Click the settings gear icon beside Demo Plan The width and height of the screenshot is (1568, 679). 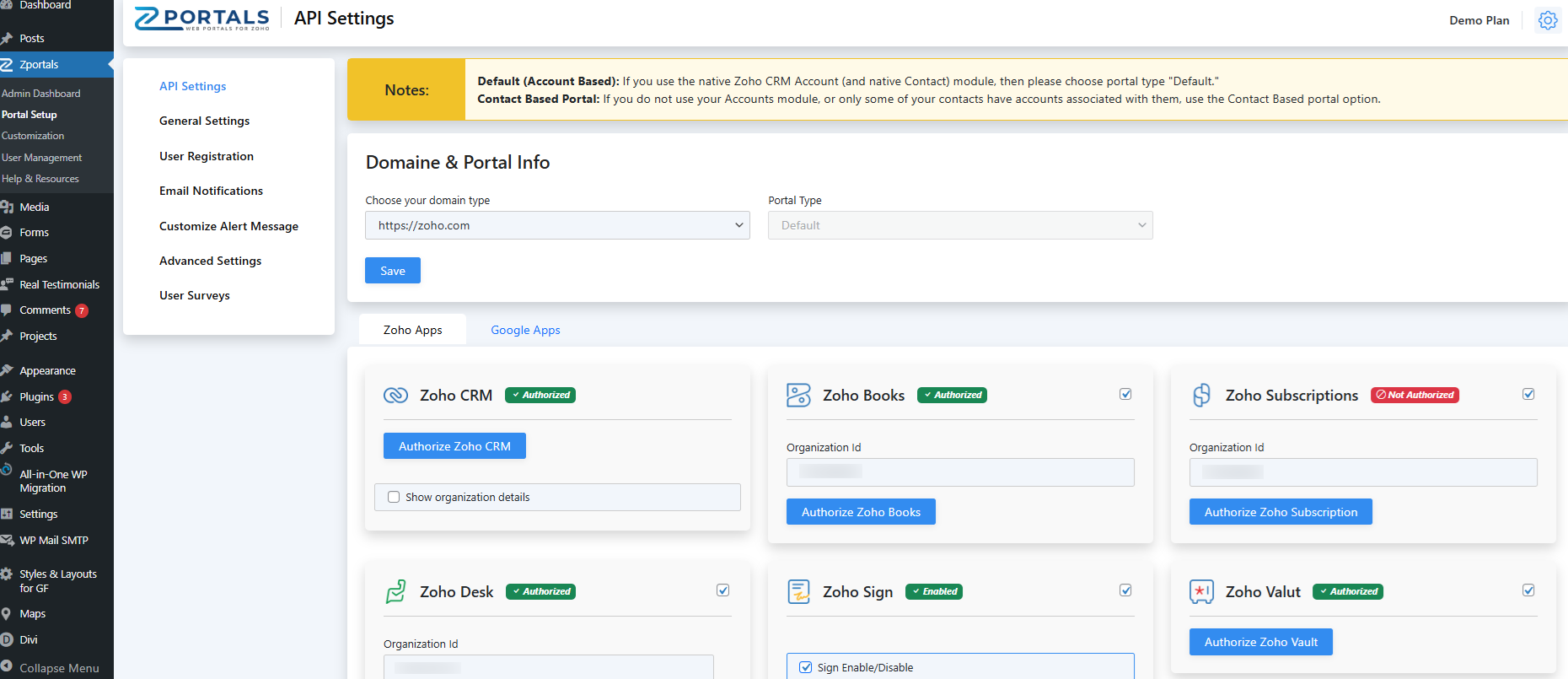[1547, 20]
